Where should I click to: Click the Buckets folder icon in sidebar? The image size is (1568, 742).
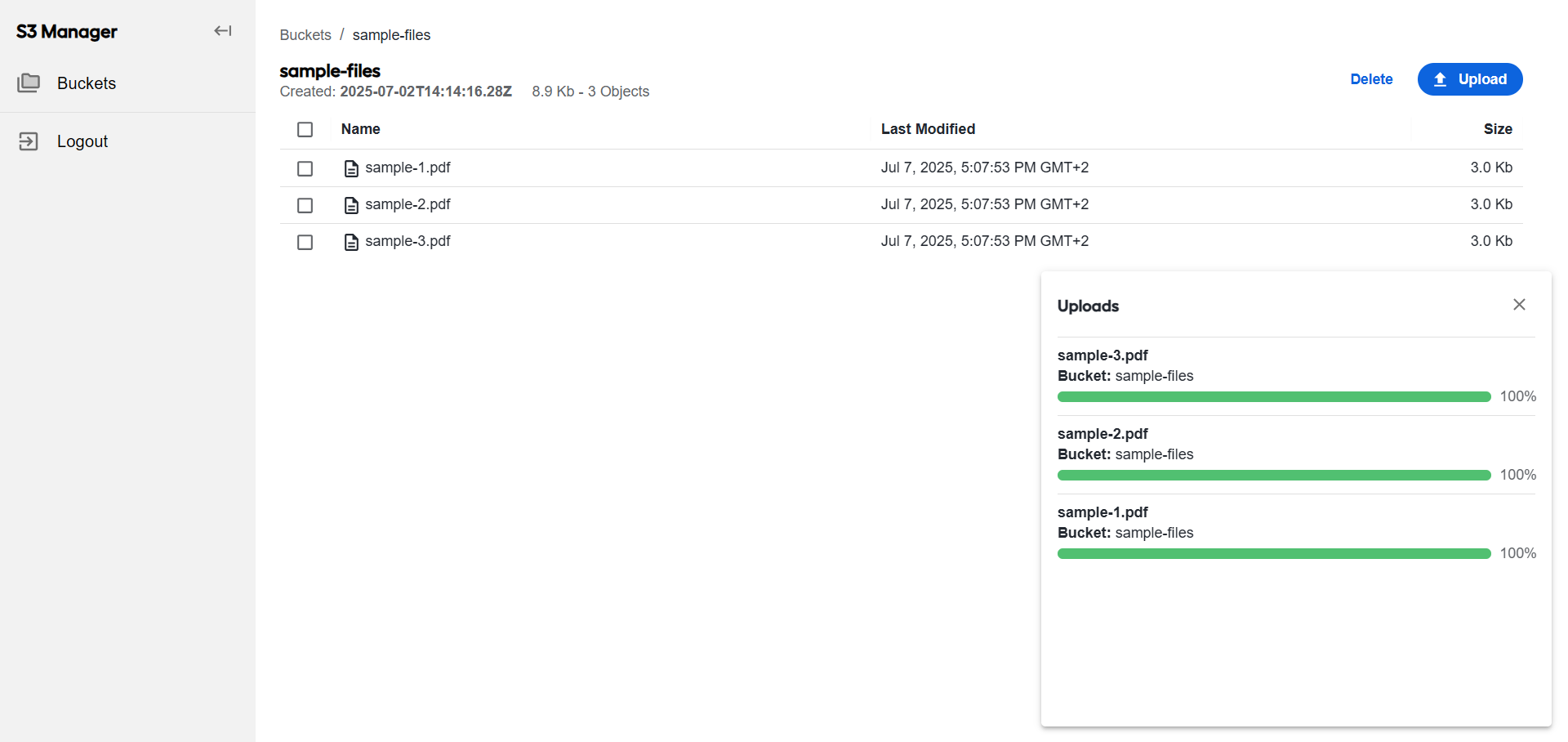coord(29,83)
